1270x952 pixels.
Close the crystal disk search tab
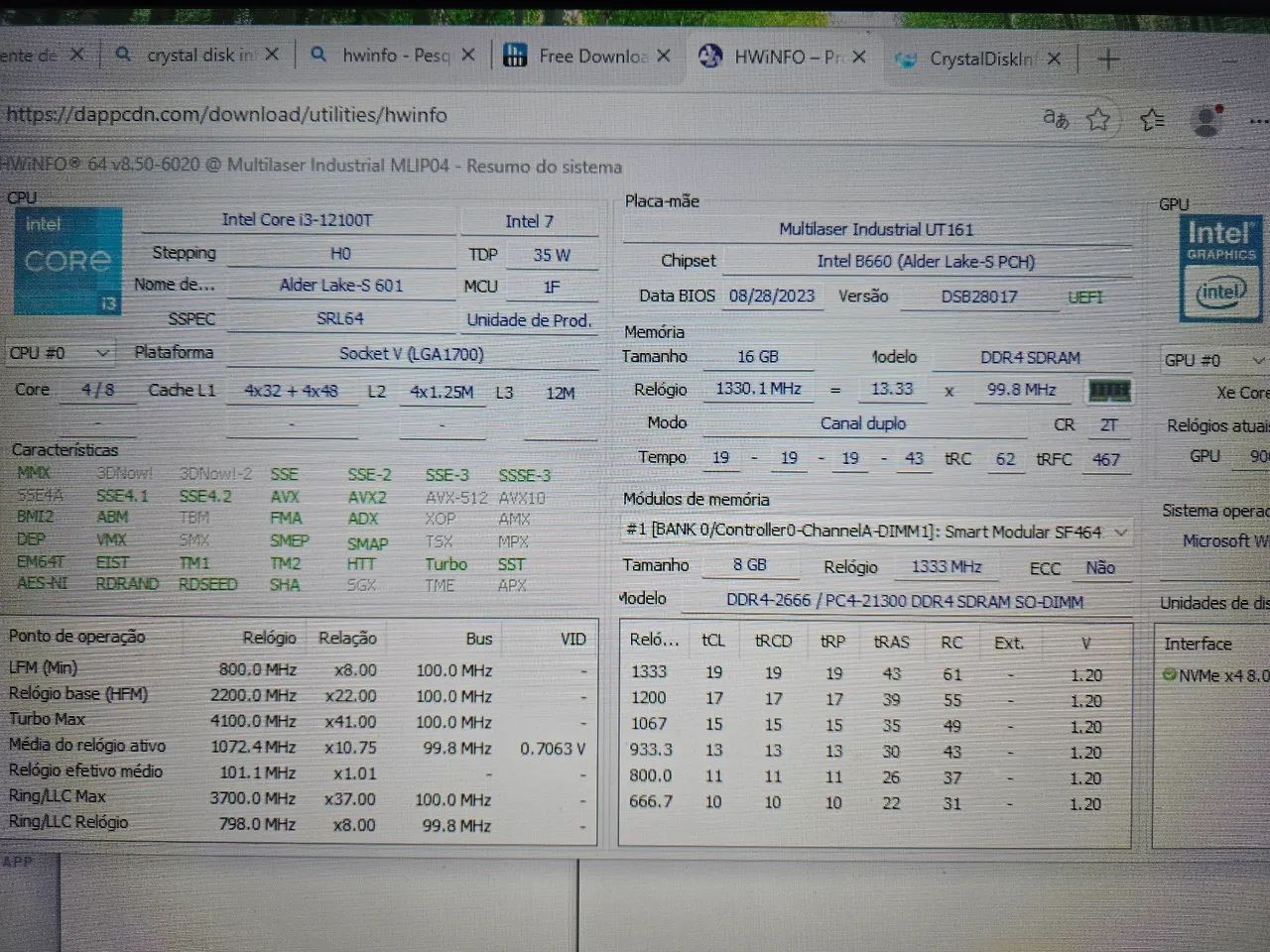[272, 55]
